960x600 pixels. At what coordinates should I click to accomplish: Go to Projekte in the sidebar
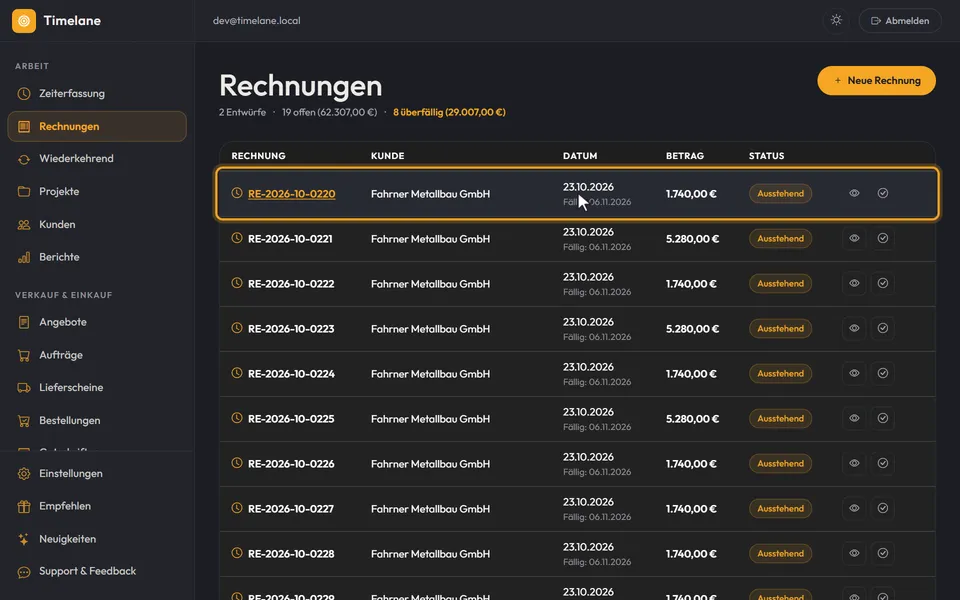pyautogui.click(x=97, y=192)
